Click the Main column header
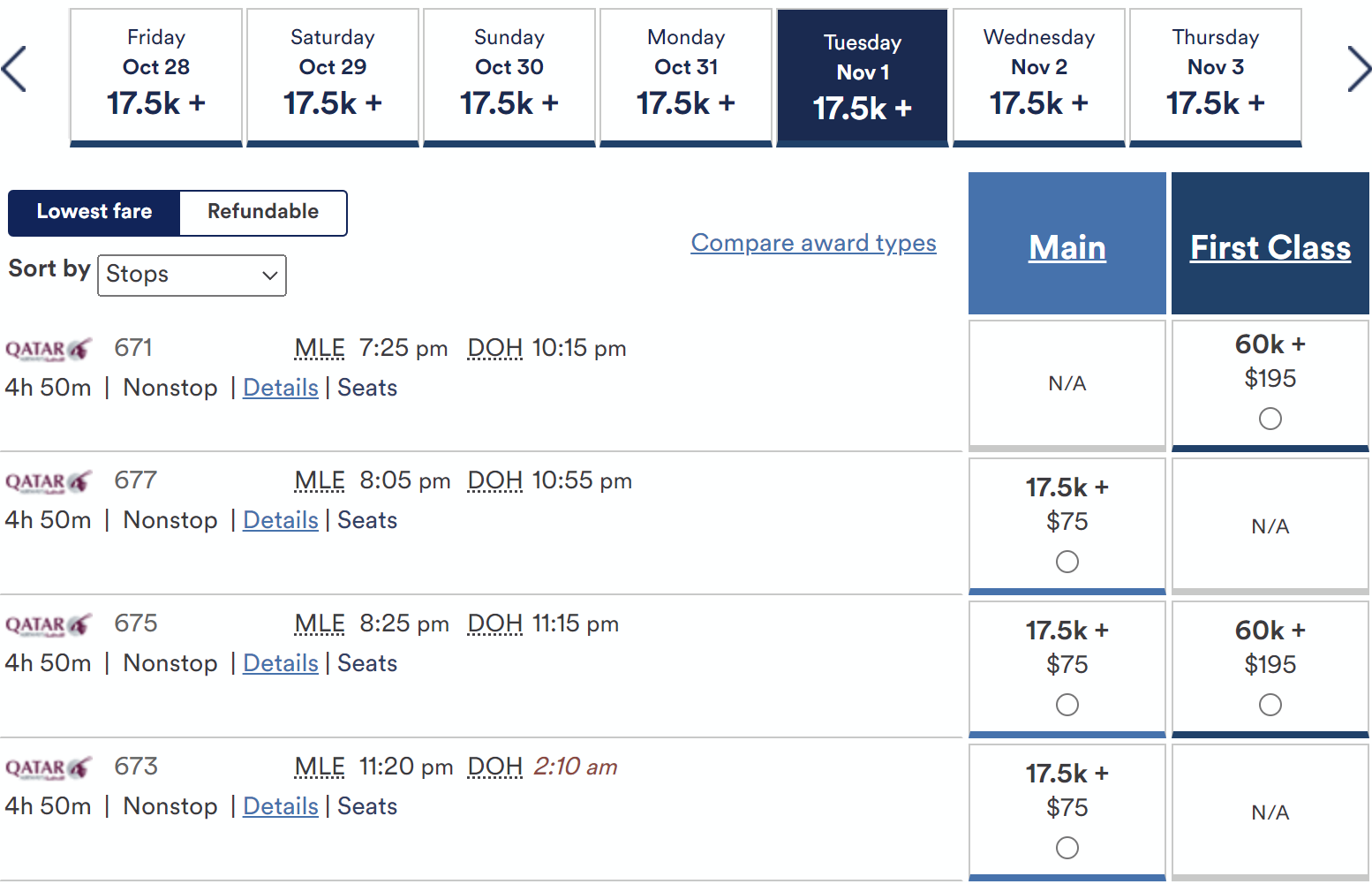 (x=1067, y=248)
